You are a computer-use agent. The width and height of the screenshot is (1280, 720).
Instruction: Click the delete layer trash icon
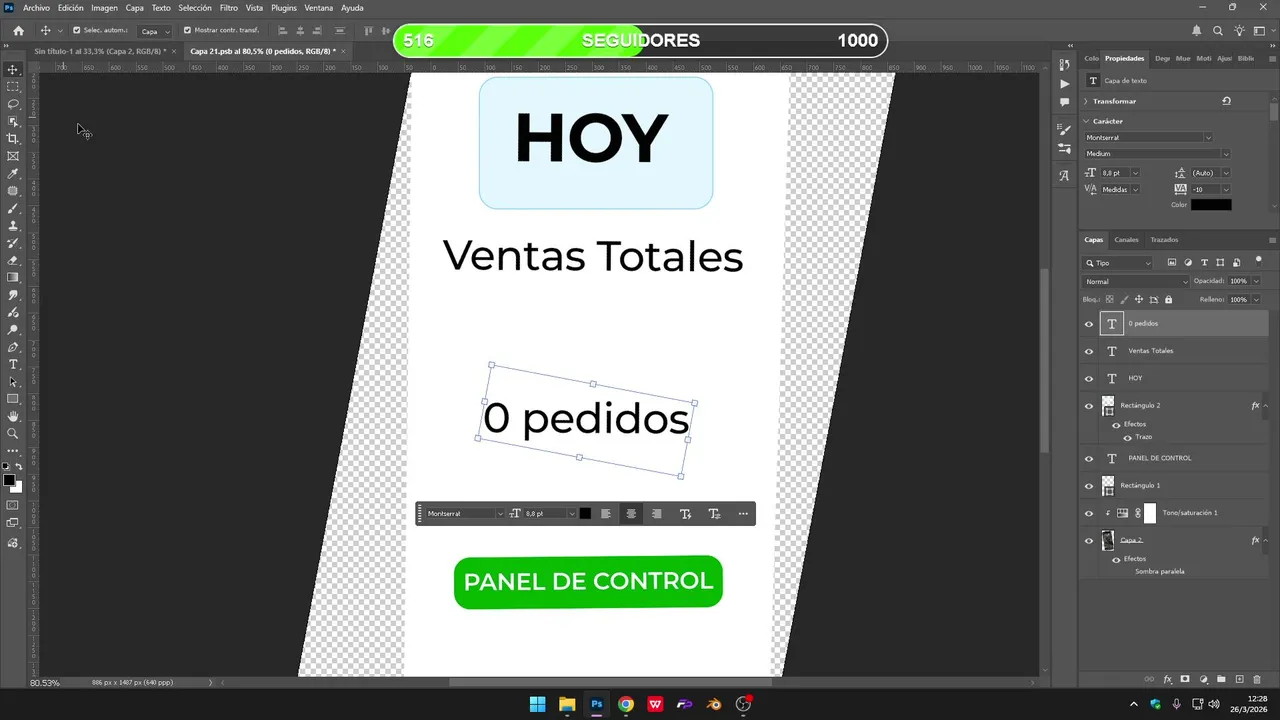tap(1257, 680)
